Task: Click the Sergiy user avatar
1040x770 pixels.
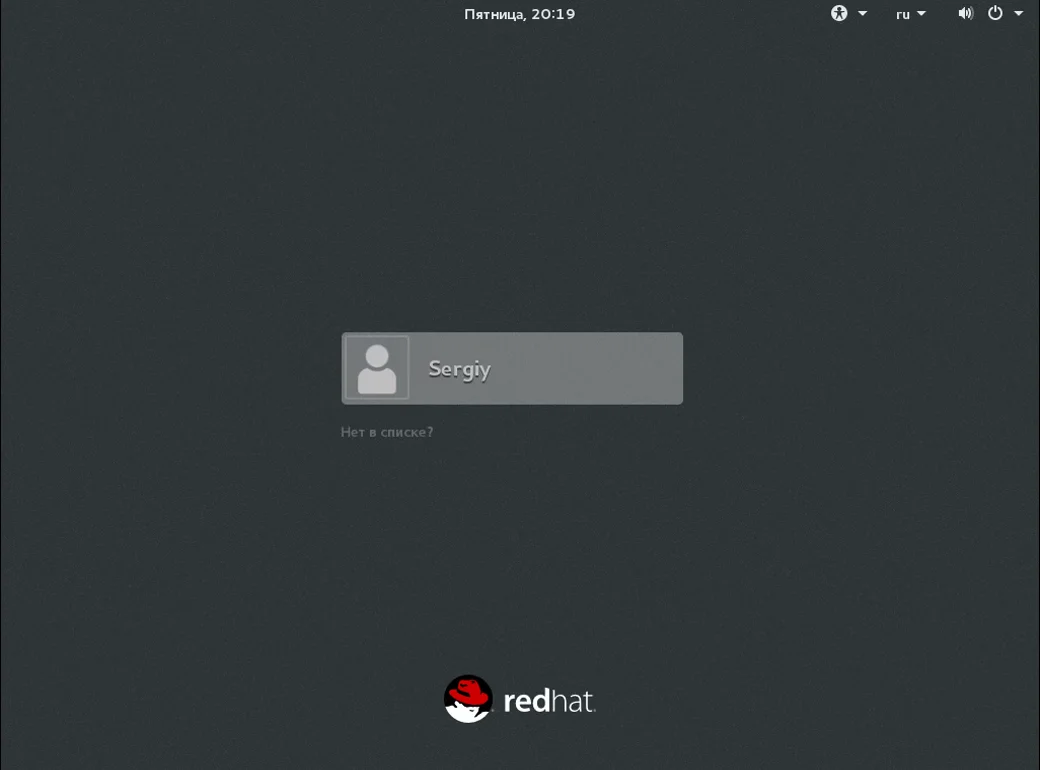Action: coord(377,368)
